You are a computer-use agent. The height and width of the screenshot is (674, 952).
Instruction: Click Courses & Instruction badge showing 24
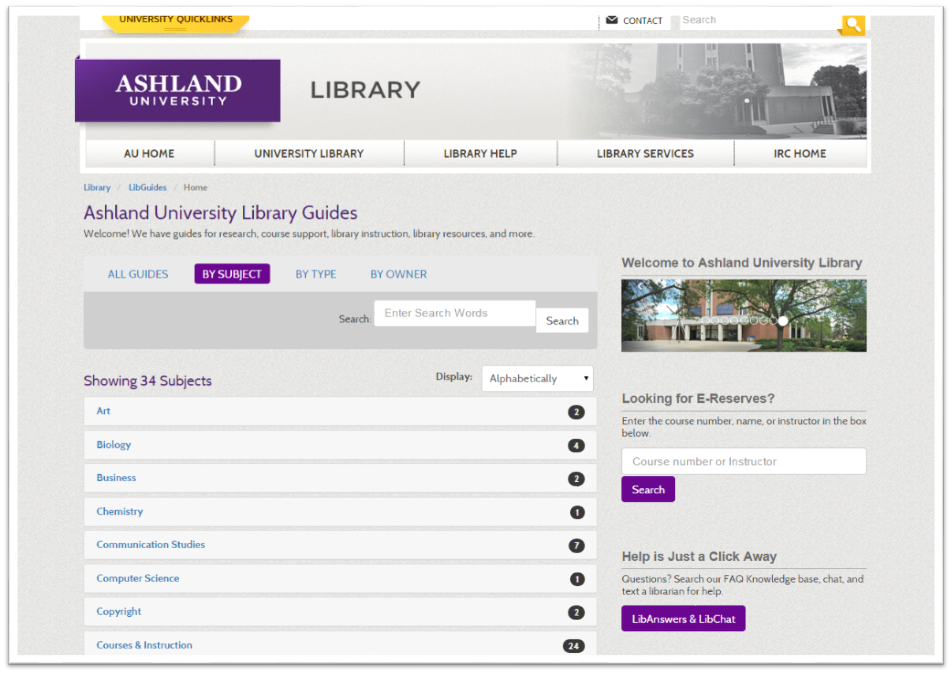click(574, 646)
